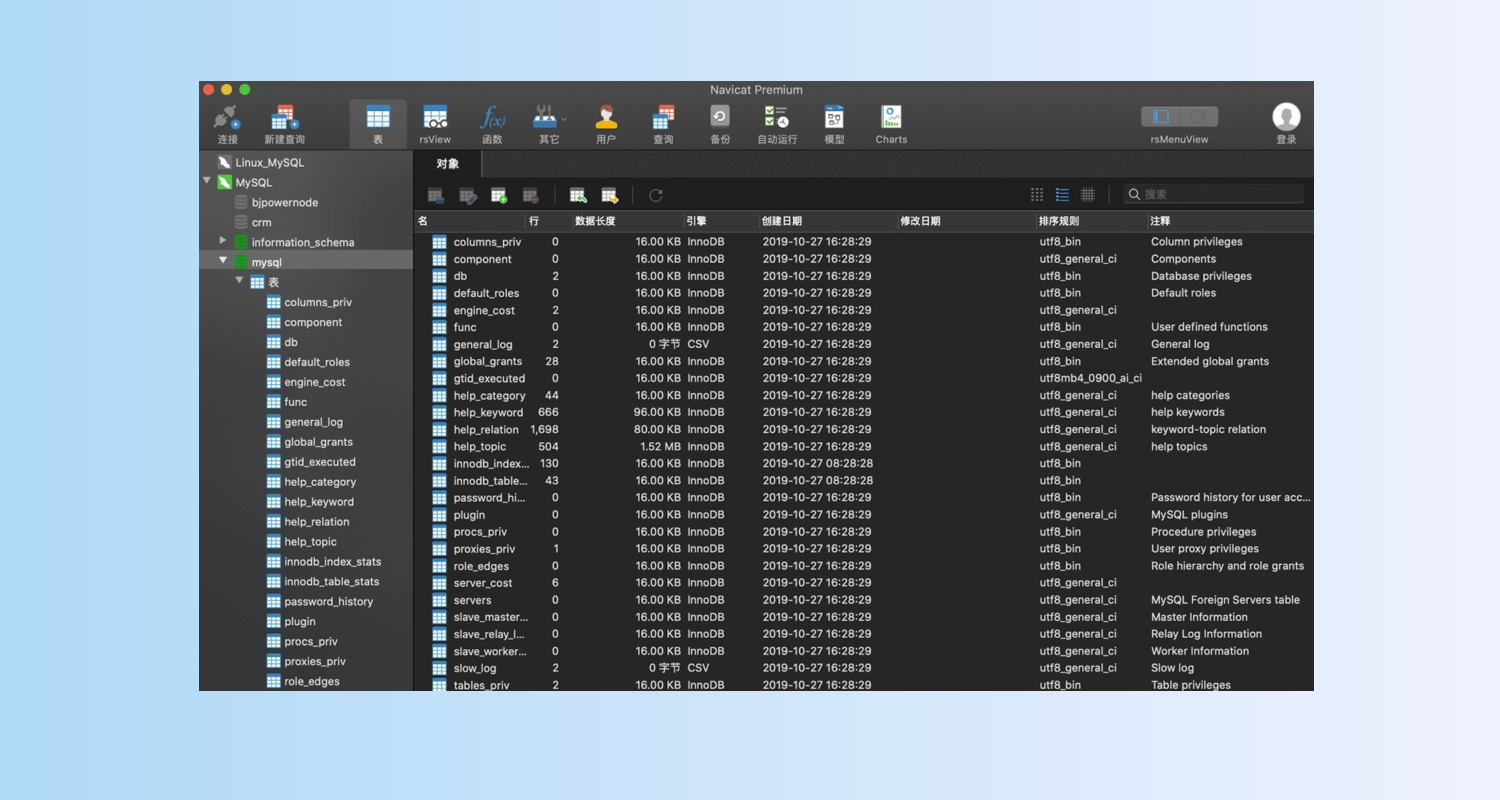1500x800 pixels.
Task: Select engine_cost in the sidebar tree
Action: [314, 382]
